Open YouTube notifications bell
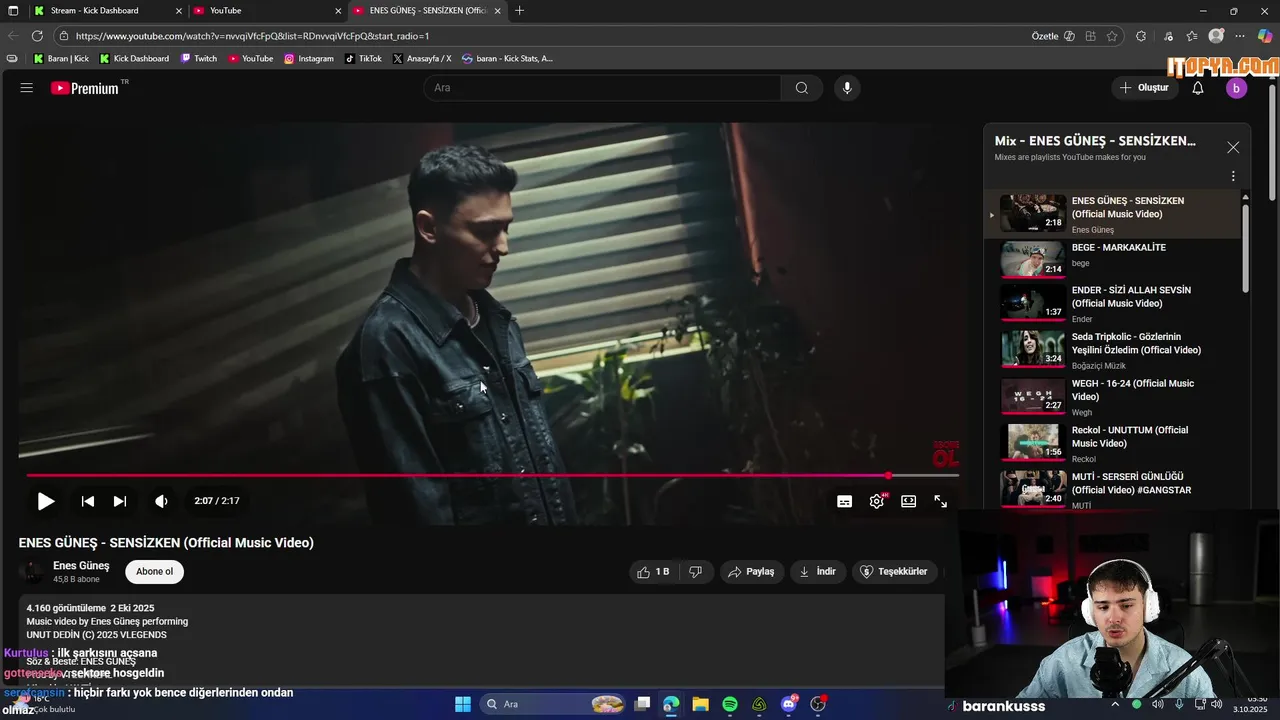This screenshot has height=720, width=1280. click(1198, 88)
